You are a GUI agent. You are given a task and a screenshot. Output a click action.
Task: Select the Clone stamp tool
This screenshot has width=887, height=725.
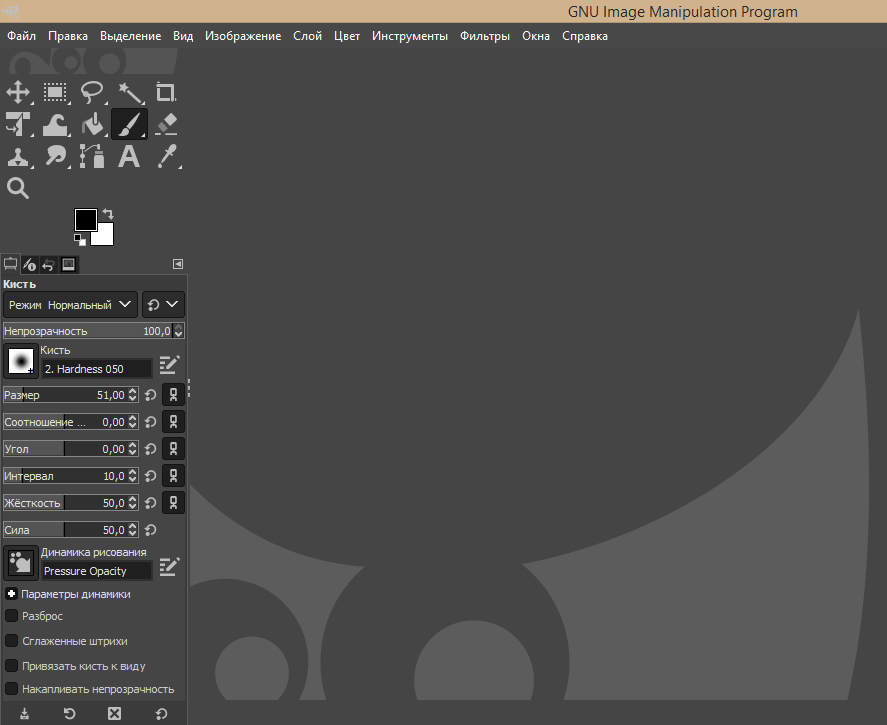(18, 156)
